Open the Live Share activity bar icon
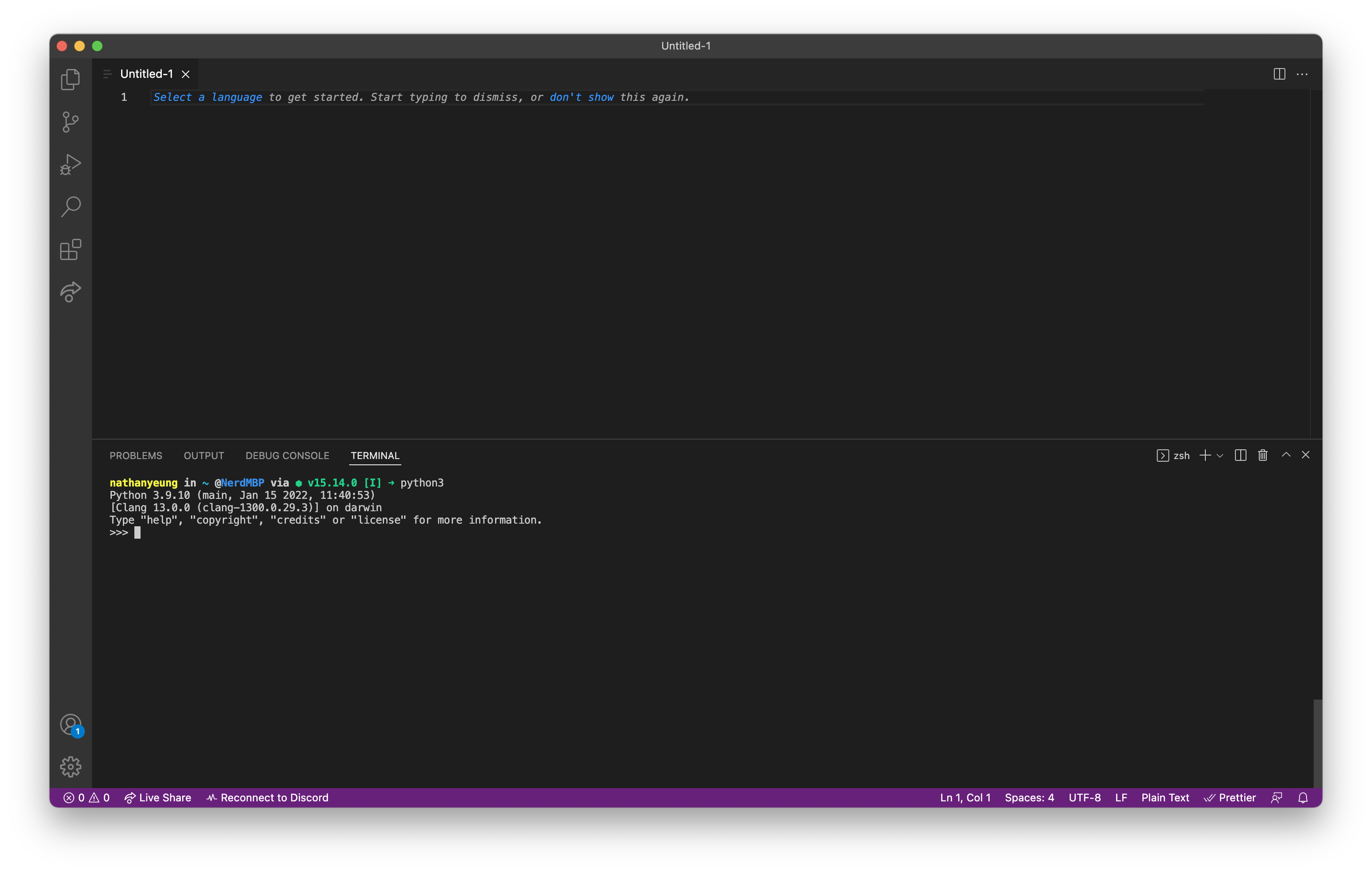This screenshot has width=1372, height=873. click(71, 292)
